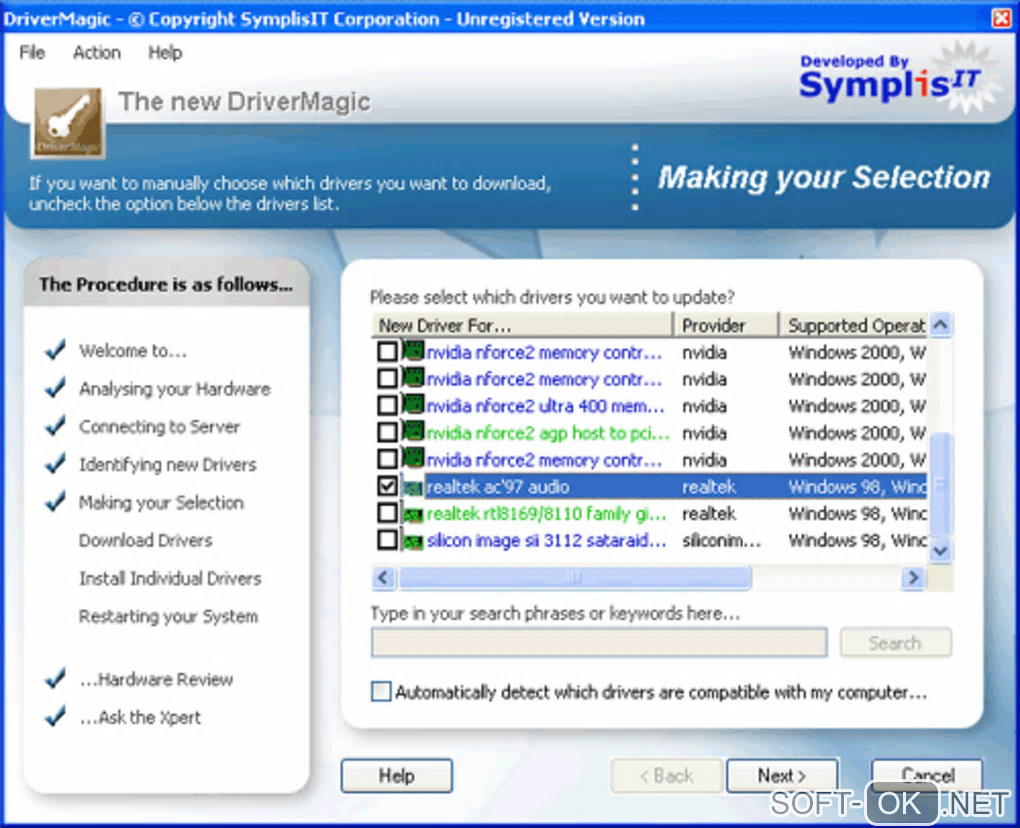1020x828 pixels.
Task: Click Download Drivers procedure step
Action: [x=146, y=540]
